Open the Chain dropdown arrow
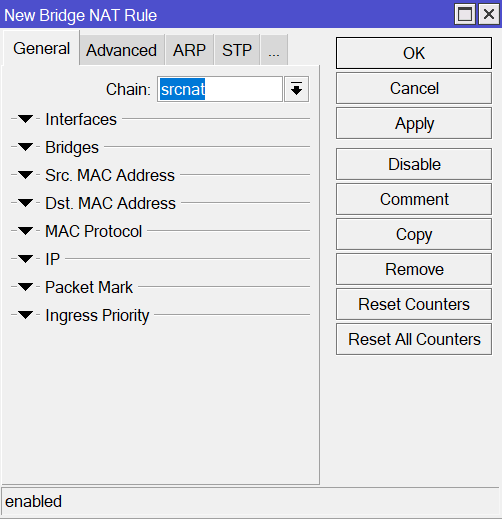The height and width of the screenshot is (519, 502). [x=296, y=89]
